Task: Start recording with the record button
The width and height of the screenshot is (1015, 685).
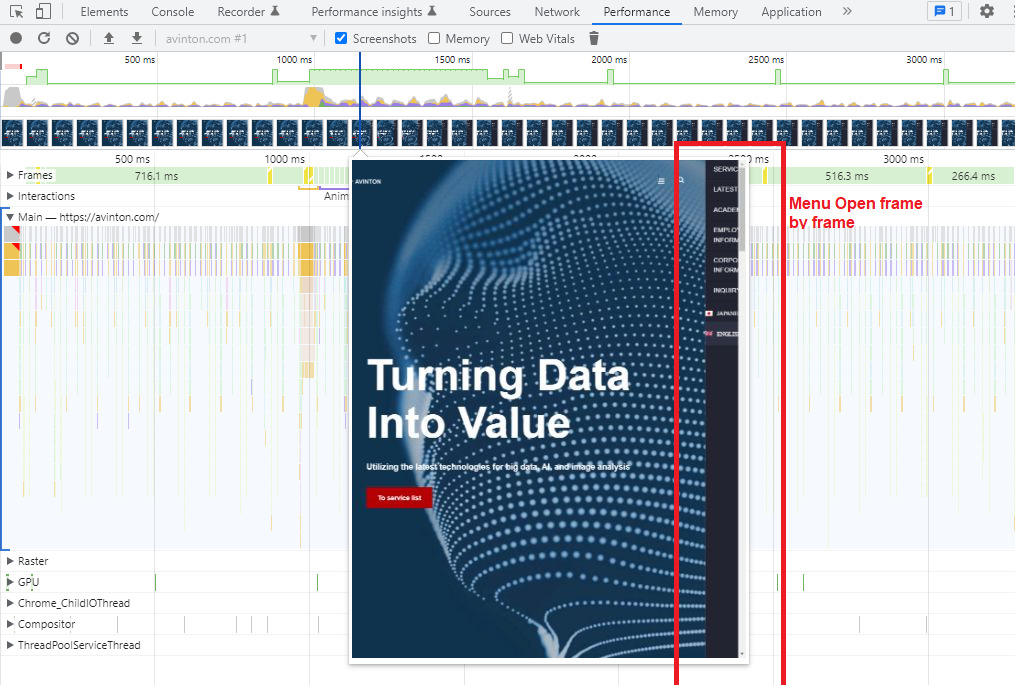Action: pyautogui.click(x=16, y=38)
